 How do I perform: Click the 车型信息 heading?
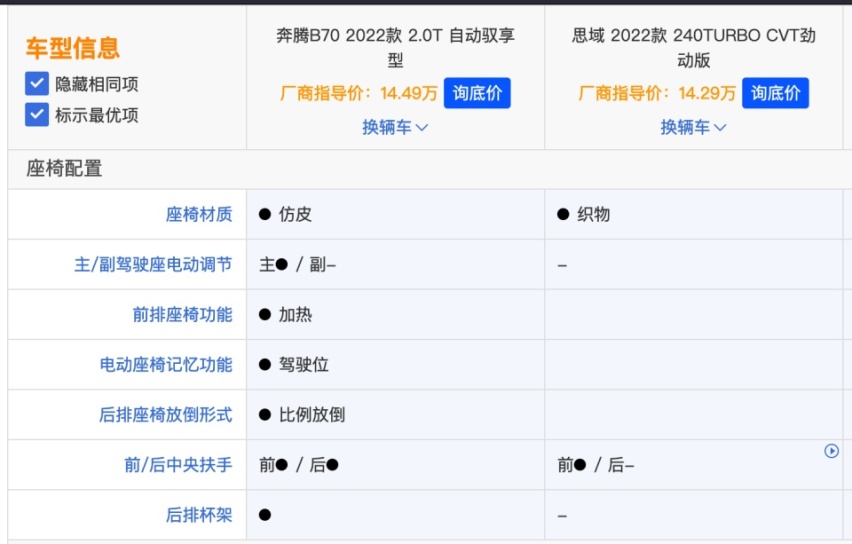[x=72, y=48]
